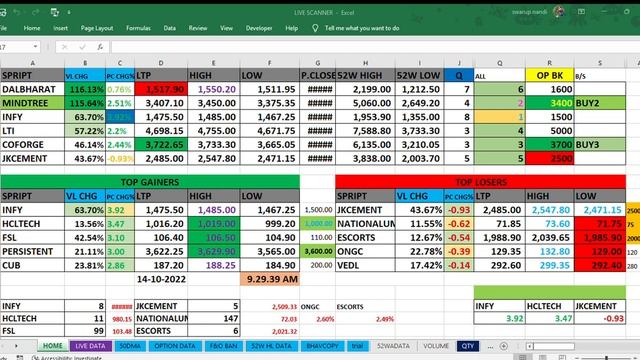640x360 pixels.
Task: Open the File menu
Action: click(3, 28)
